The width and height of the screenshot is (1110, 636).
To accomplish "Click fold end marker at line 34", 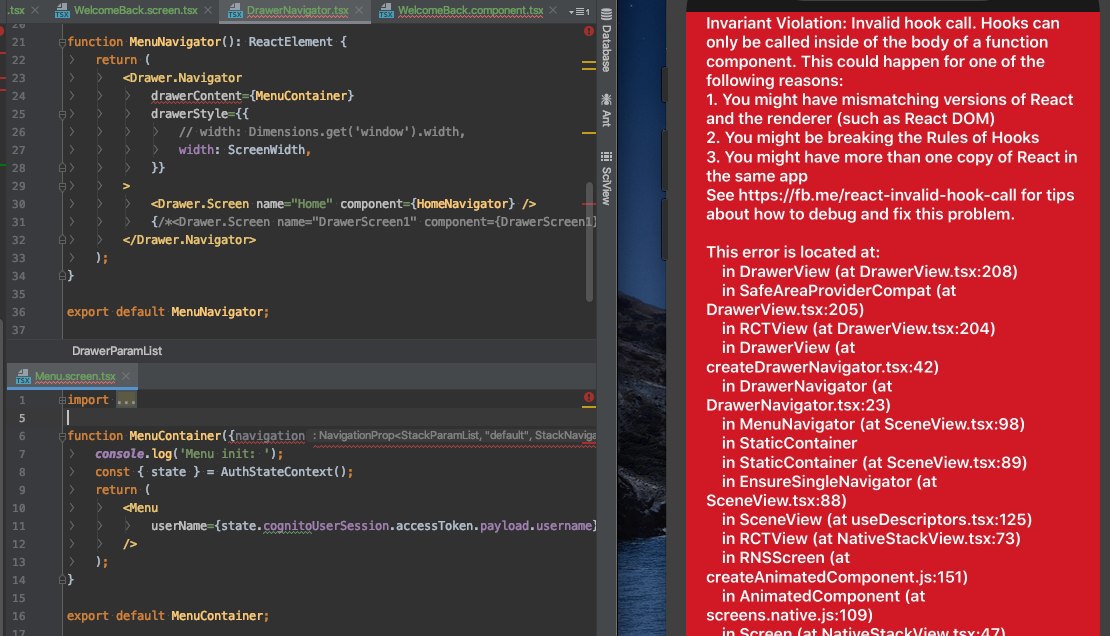I will click(62, 276).
